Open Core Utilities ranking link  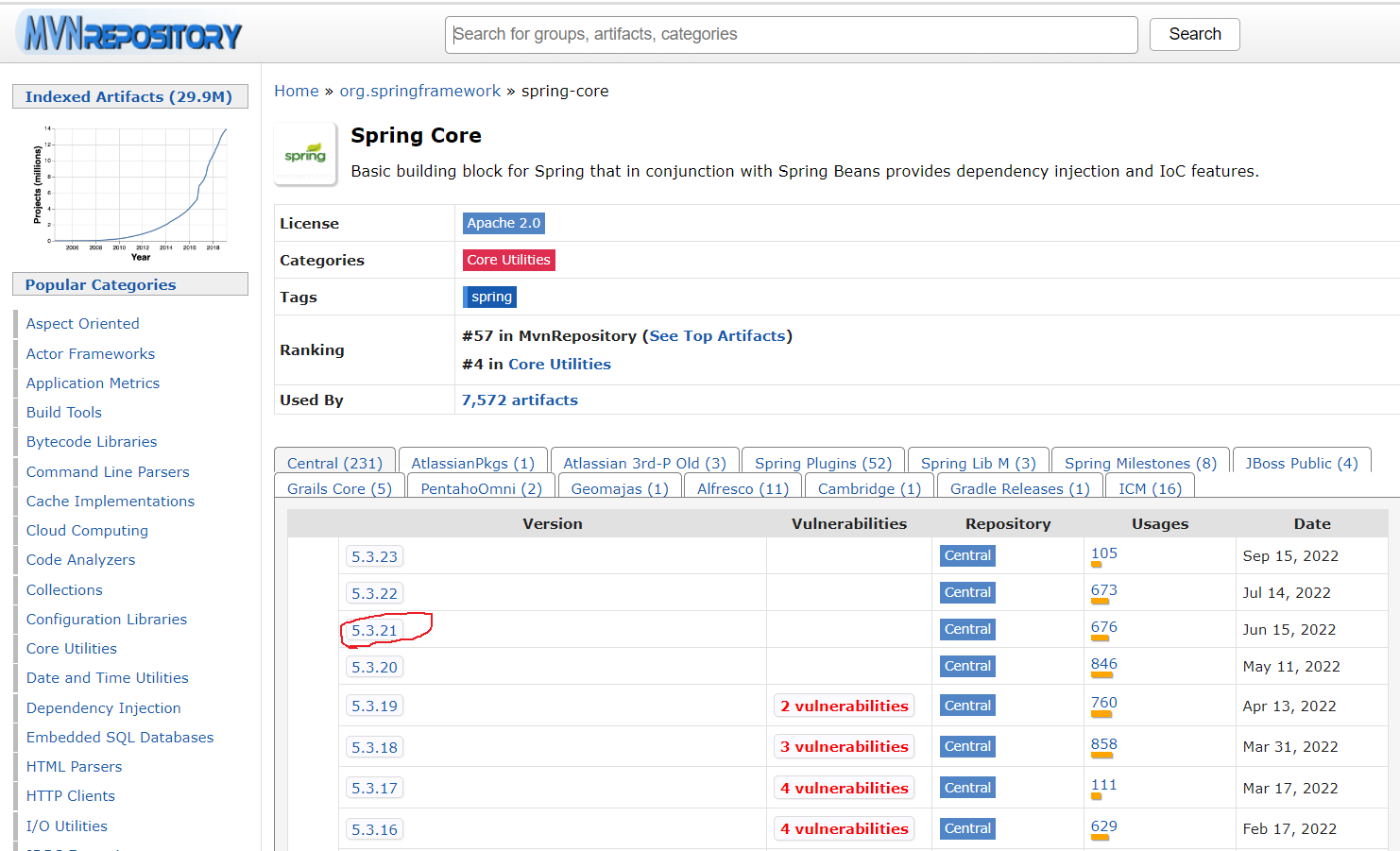coord(559,364)
